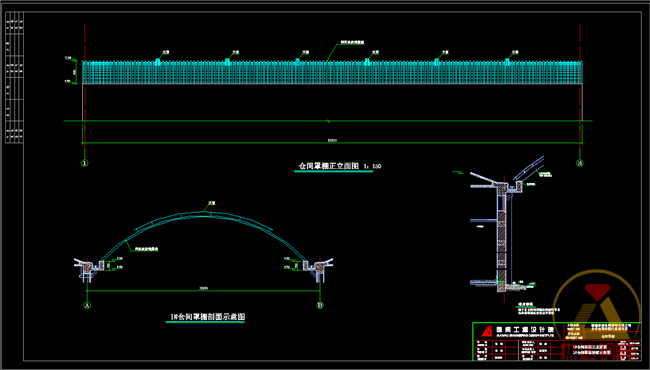Click grid bubble B under the arch section
Viewport: 650px width, 370px height.
(320, 305)
